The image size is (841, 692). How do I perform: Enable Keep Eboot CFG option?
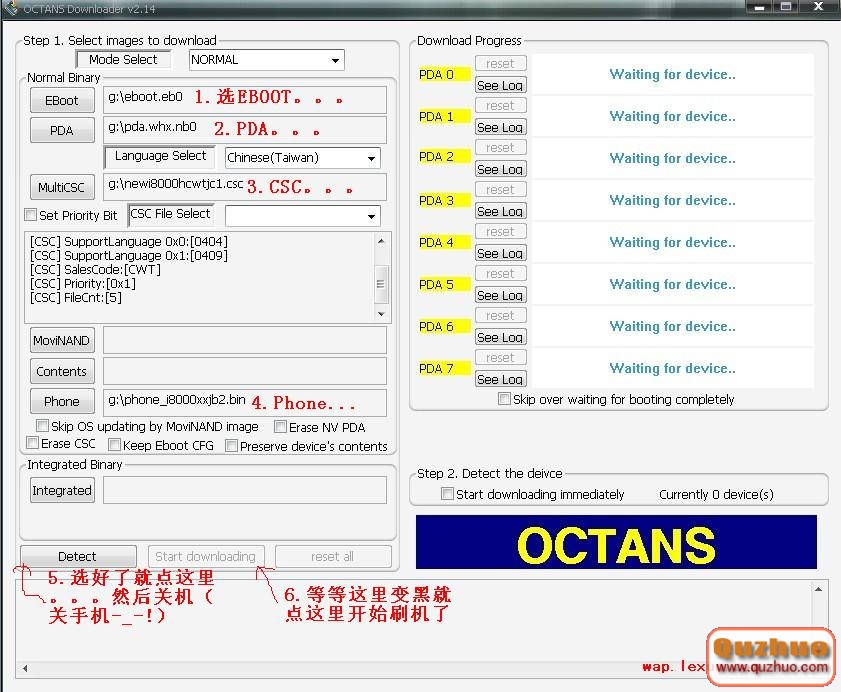coord(114,445)
